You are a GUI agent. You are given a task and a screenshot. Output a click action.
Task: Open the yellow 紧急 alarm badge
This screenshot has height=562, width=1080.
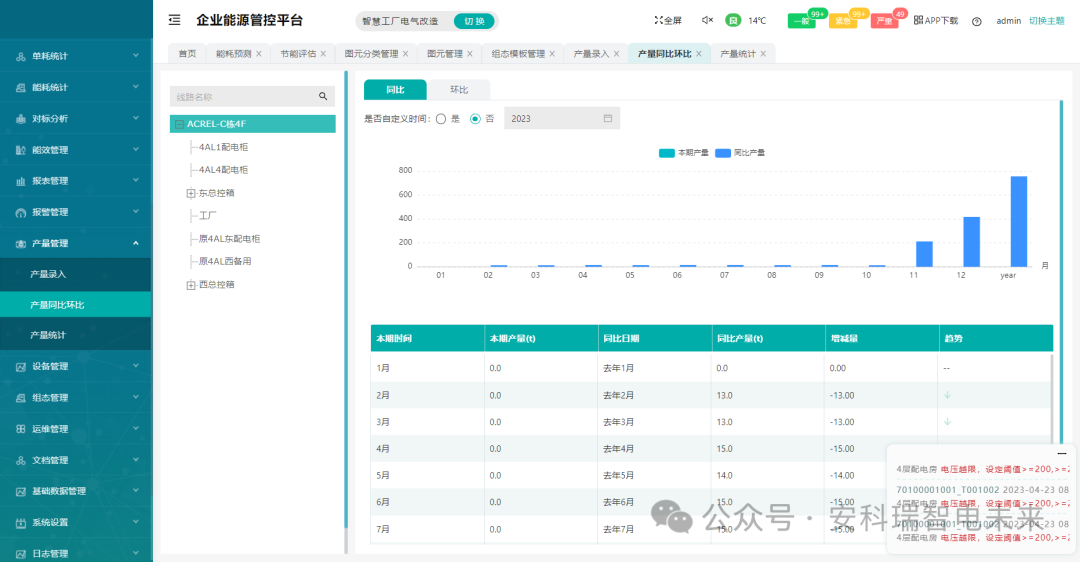pos(842,21)
